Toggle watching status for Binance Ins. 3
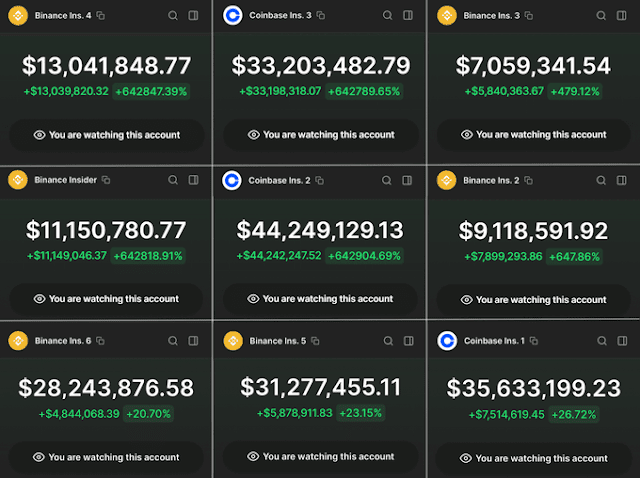Viewport: 640px width, 478px height. [534, 135]
